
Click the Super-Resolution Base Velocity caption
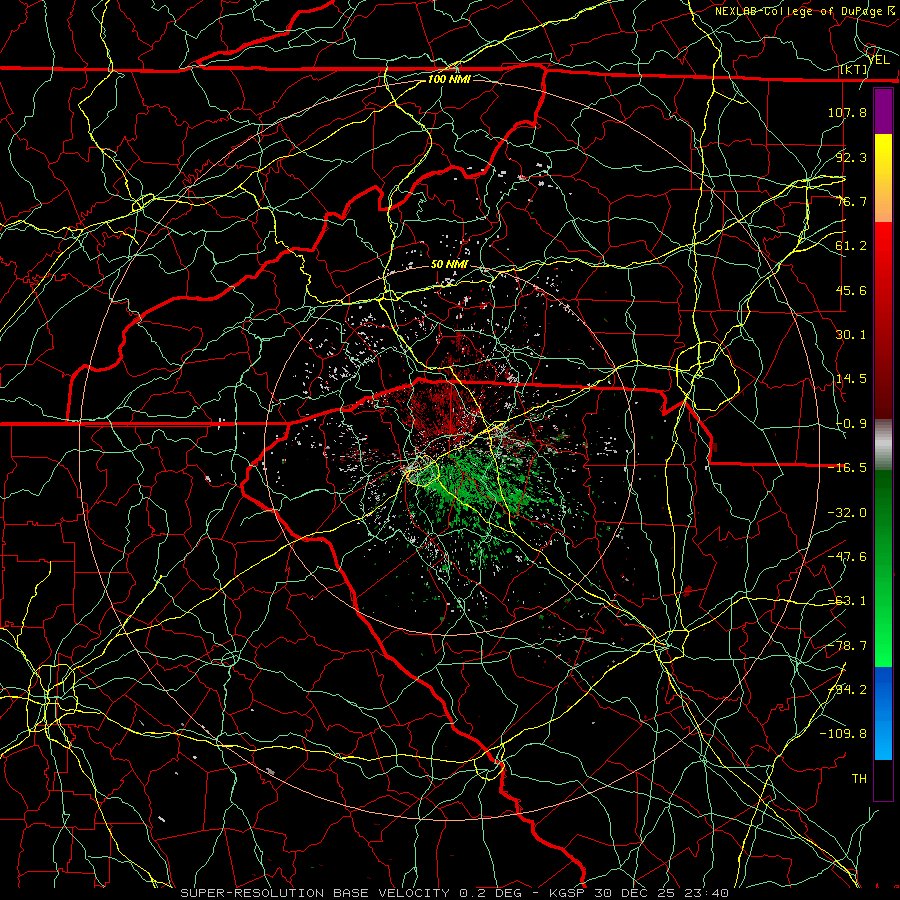455,893
